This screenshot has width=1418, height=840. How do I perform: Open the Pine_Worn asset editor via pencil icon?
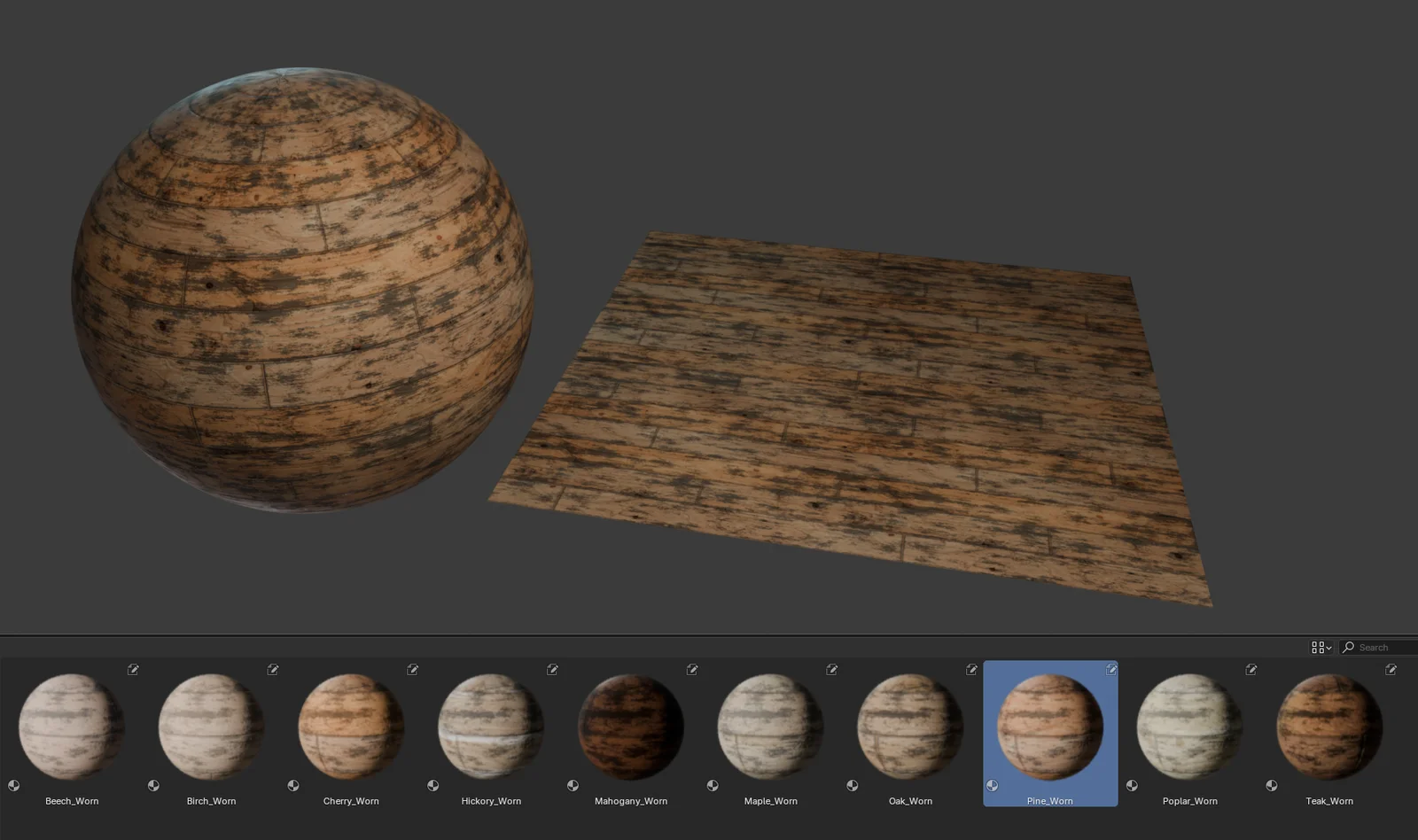[1111, 670]
